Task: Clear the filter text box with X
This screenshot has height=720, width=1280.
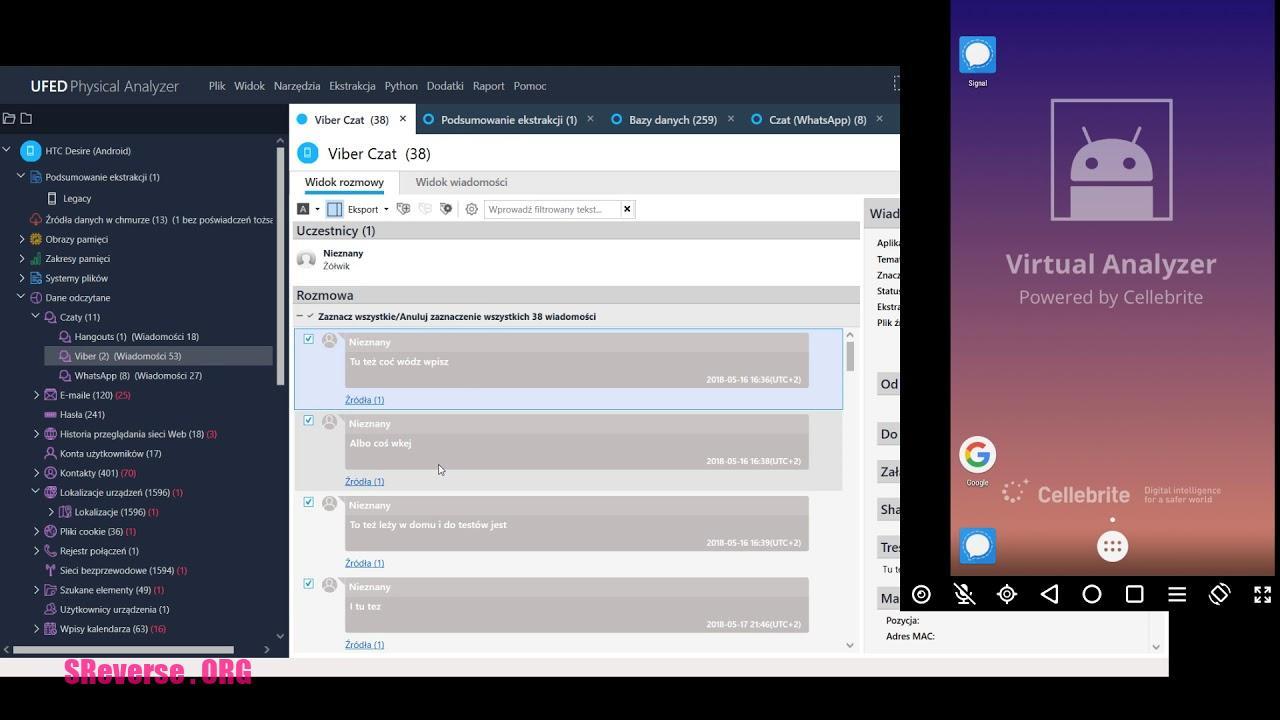Action: point(627,209)
